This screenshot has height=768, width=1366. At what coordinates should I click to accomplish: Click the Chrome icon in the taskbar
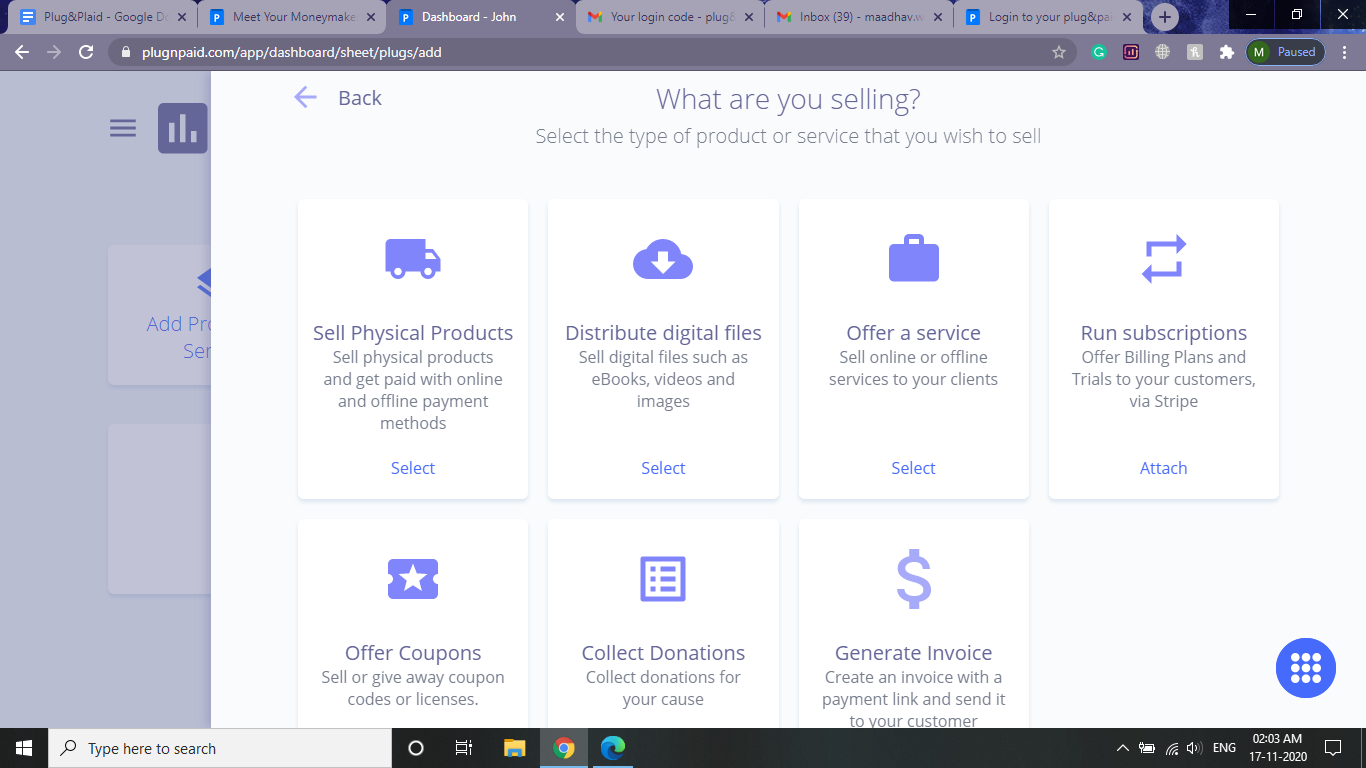pyautogui.click(x=564, y=748)
